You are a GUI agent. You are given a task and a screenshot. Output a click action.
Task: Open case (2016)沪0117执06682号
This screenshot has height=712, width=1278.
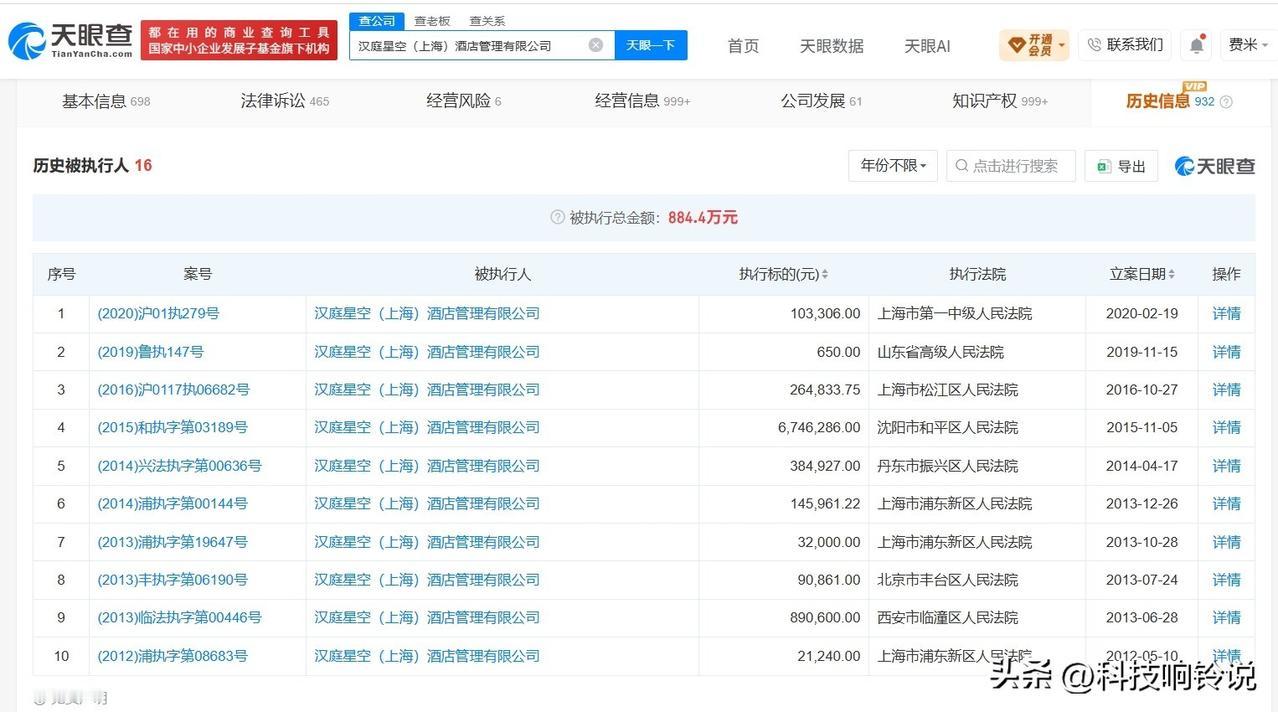(x=173, y=390)
